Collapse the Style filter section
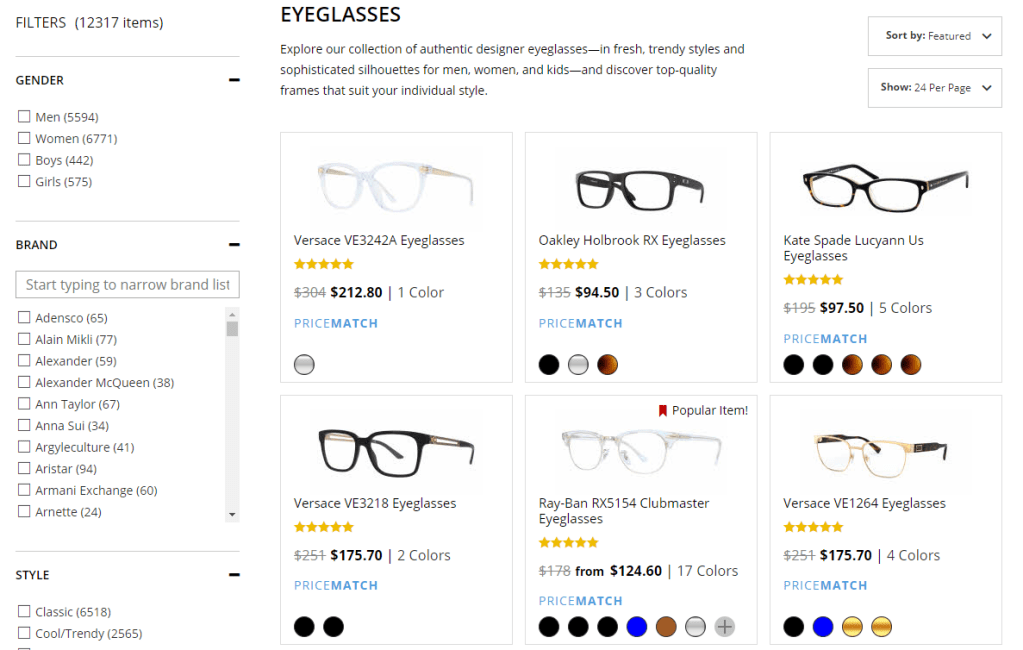 pos(234,575)
